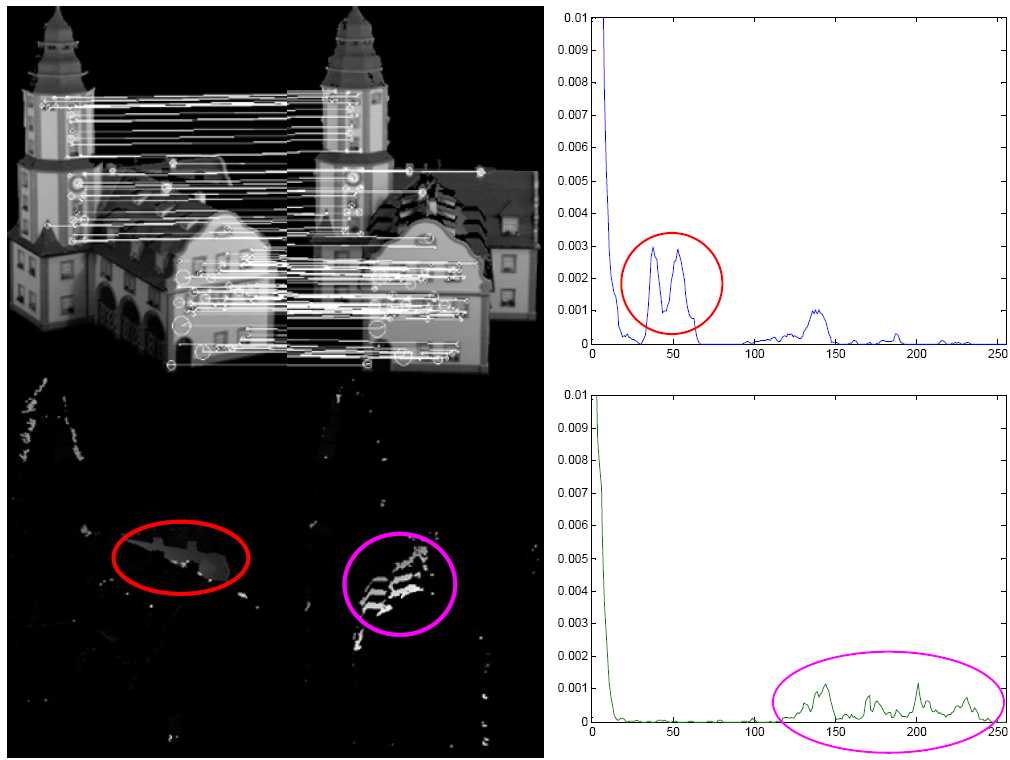This screenshot has height=760, width=1010.
Task: Click the 0.003 y-axis label of blue plot
Action: (573, 245)
